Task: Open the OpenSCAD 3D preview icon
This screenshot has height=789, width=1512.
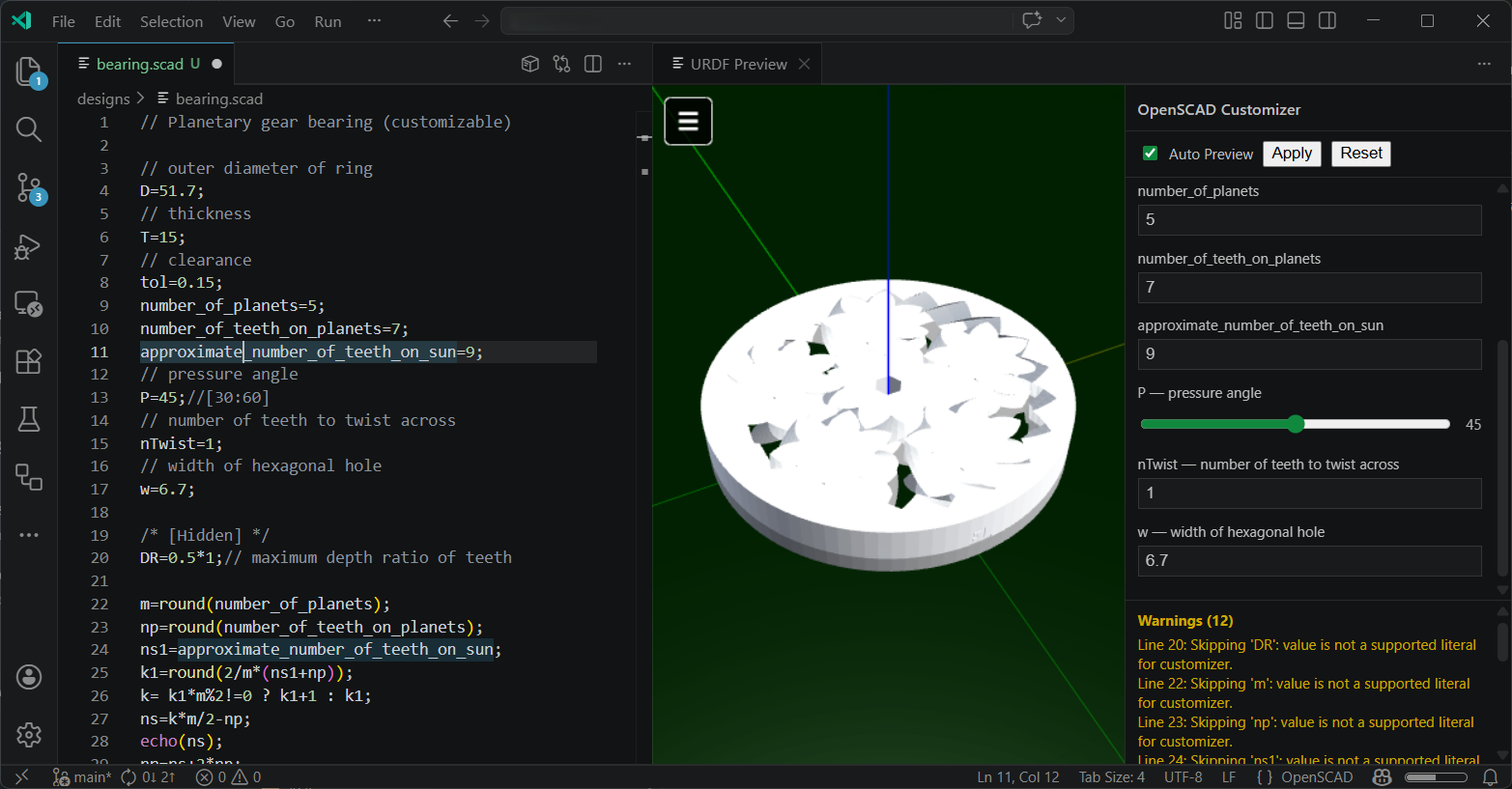Action: point(529,63)
